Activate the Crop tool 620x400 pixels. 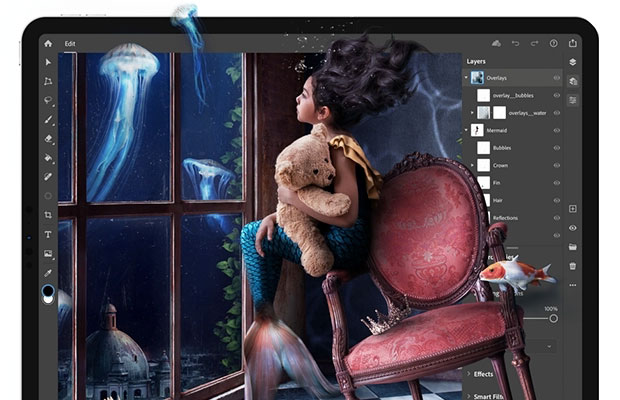(48, 214)
